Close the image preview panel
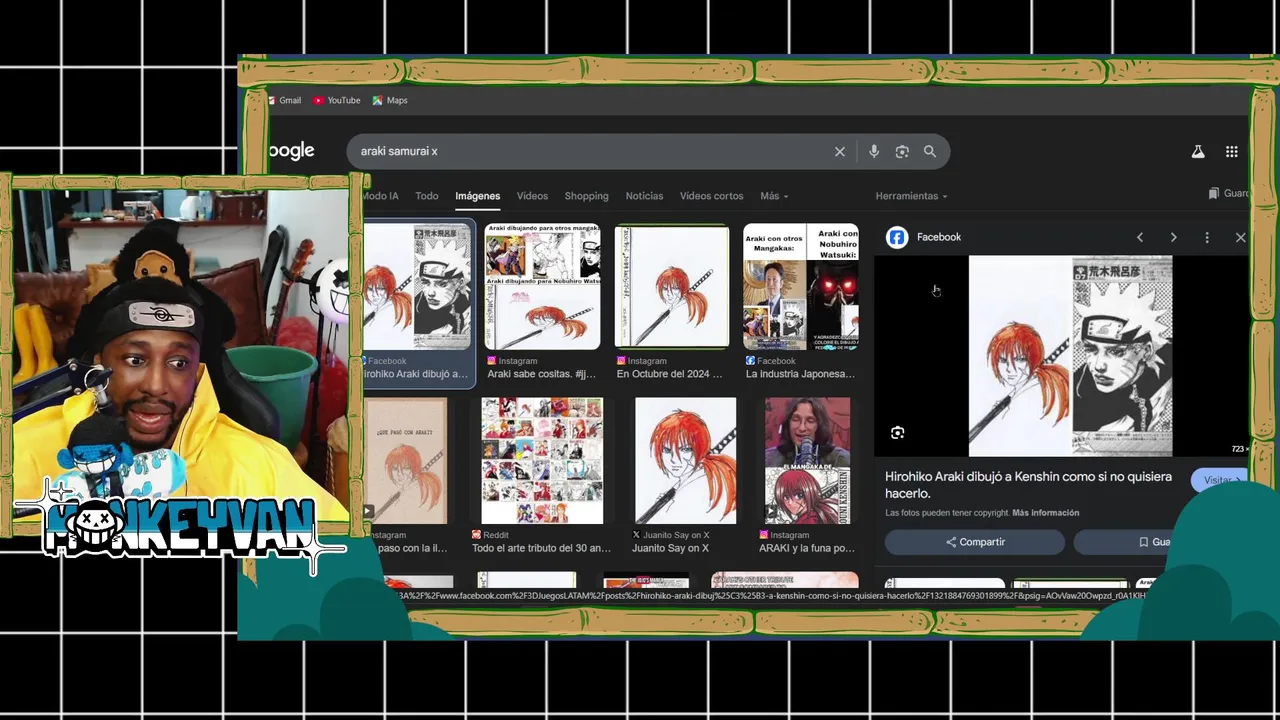 (1240, 237)
